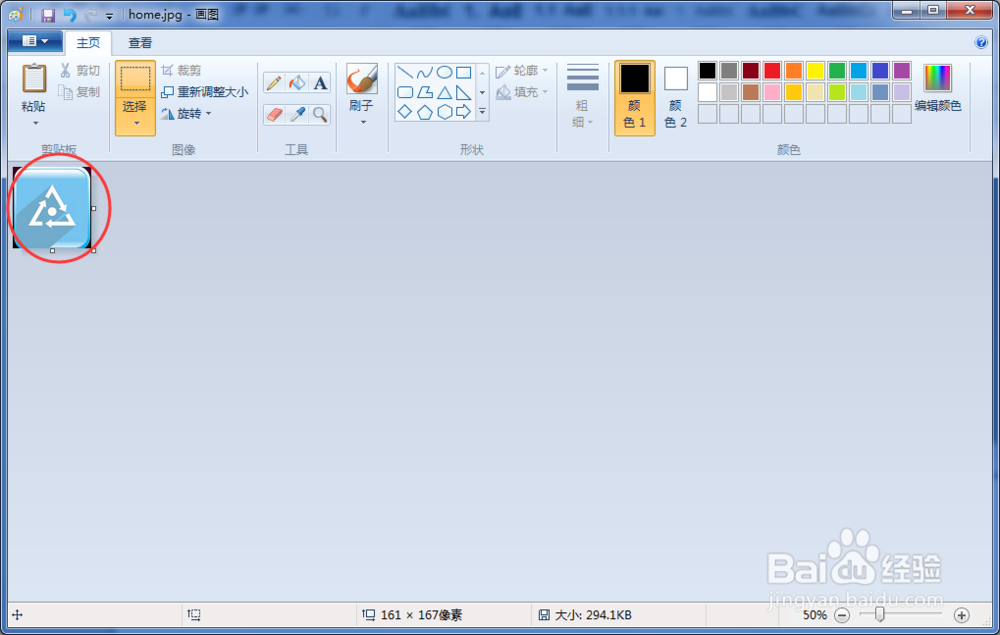This screenshot has width=1000, height=635.
Task: Open the Outline dropdown
Action: point(522,71)
